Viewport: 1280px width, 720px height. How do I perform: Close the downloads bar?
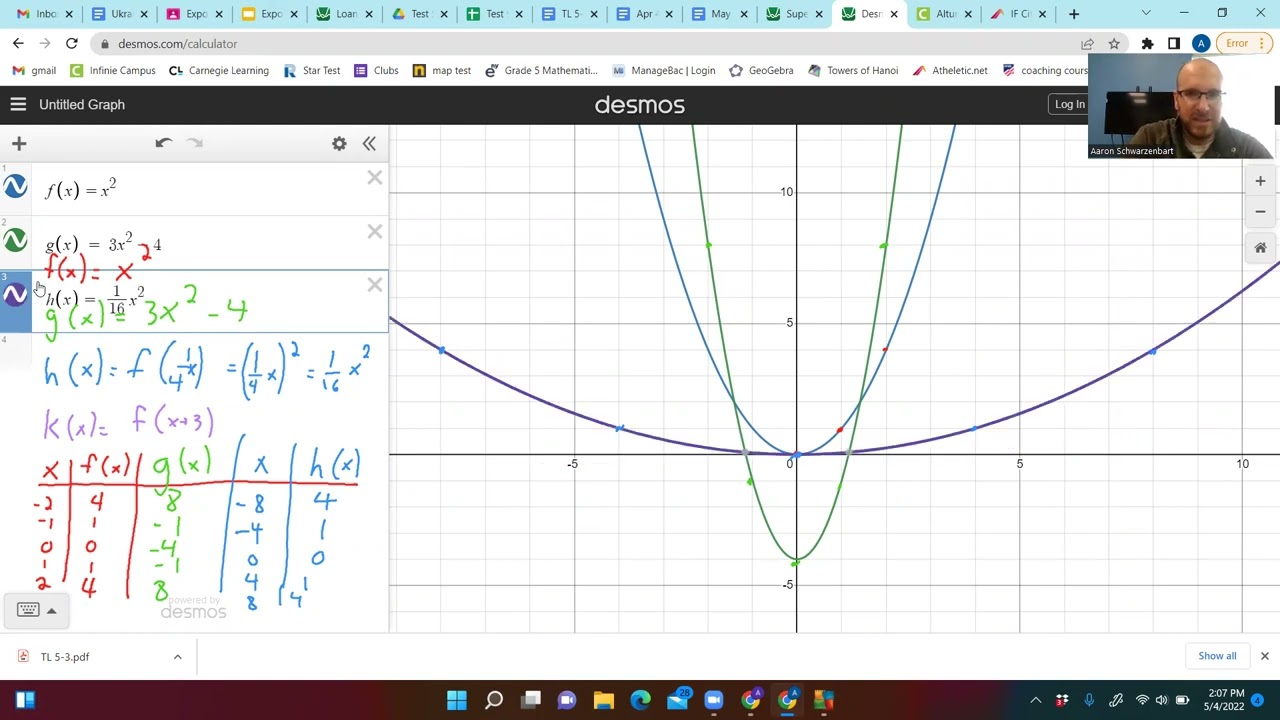1264,656
